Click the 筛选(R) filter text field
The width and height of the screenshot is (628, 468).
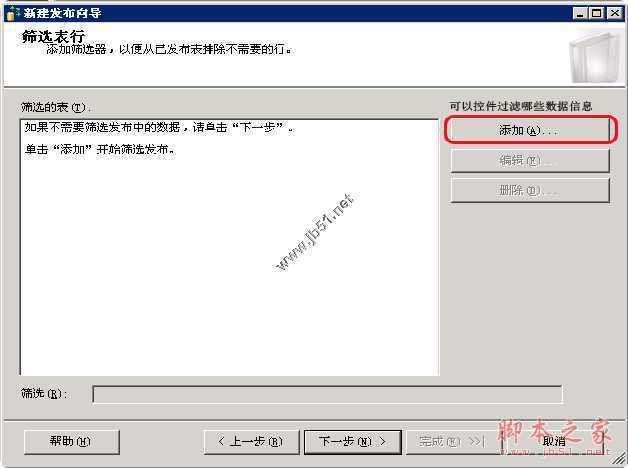[x=327, y=394]
